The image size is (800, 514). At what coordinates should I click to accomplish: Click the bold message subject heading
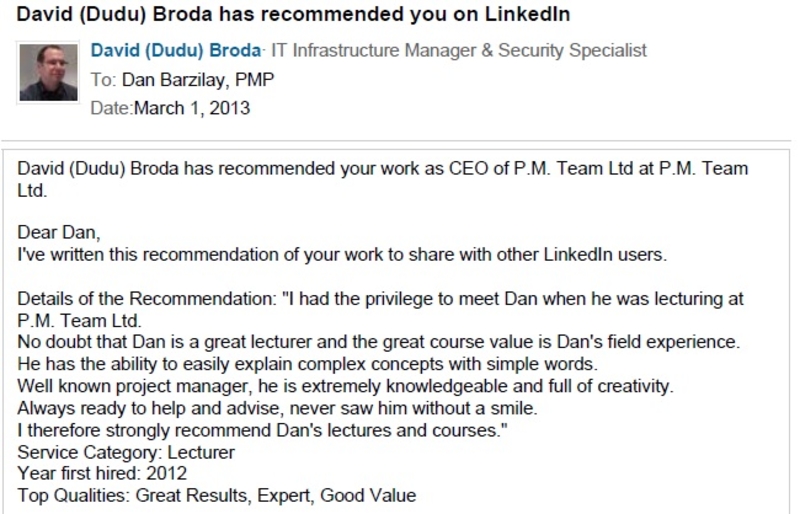point(293,14)
